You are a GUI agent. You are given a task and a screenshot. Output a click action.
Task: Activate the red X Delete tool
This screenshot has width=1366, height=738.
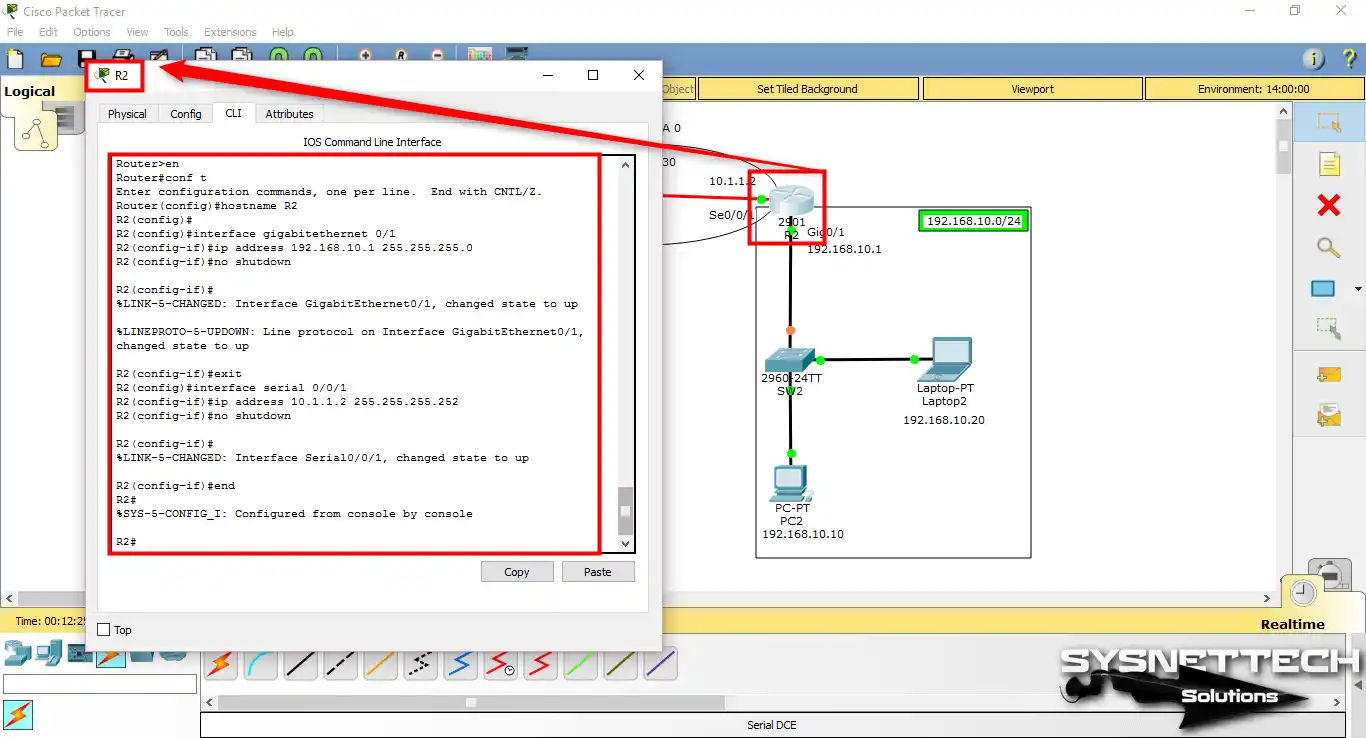pos(1328,205)
